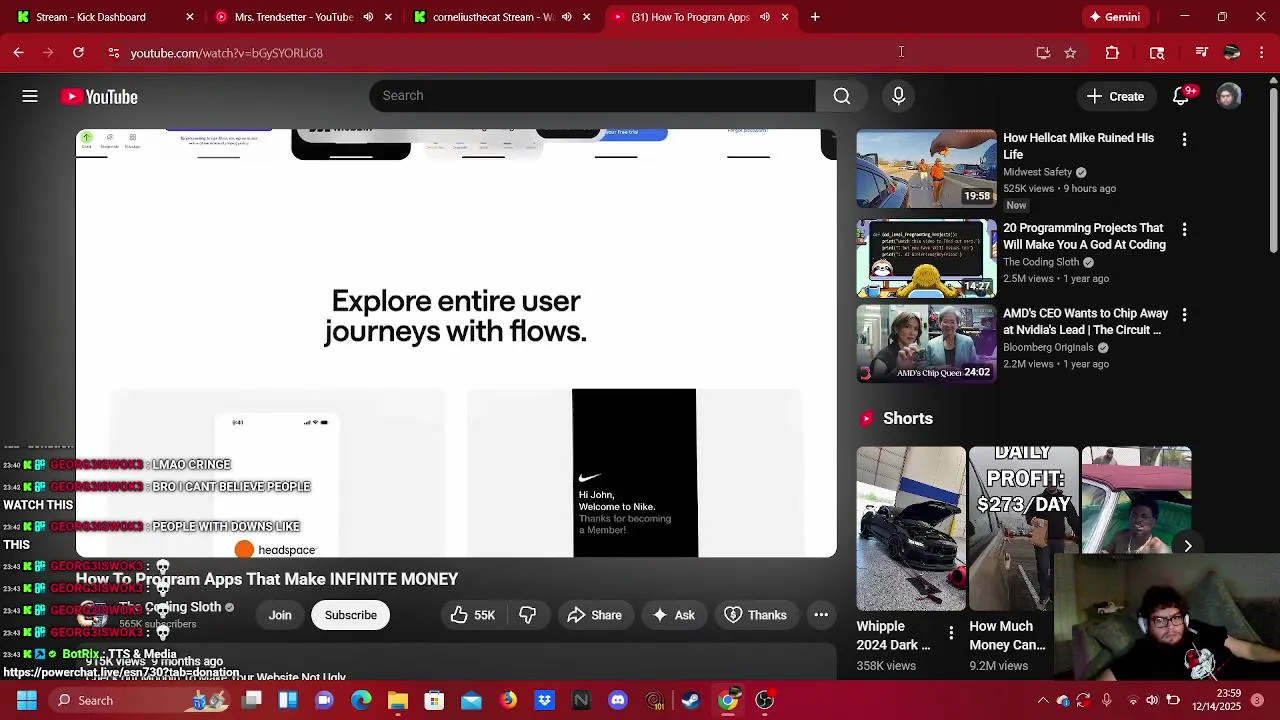Open the Chrome profile picture in toolbar
This screenshot has width=1280, height=720.
(1232, 53)
